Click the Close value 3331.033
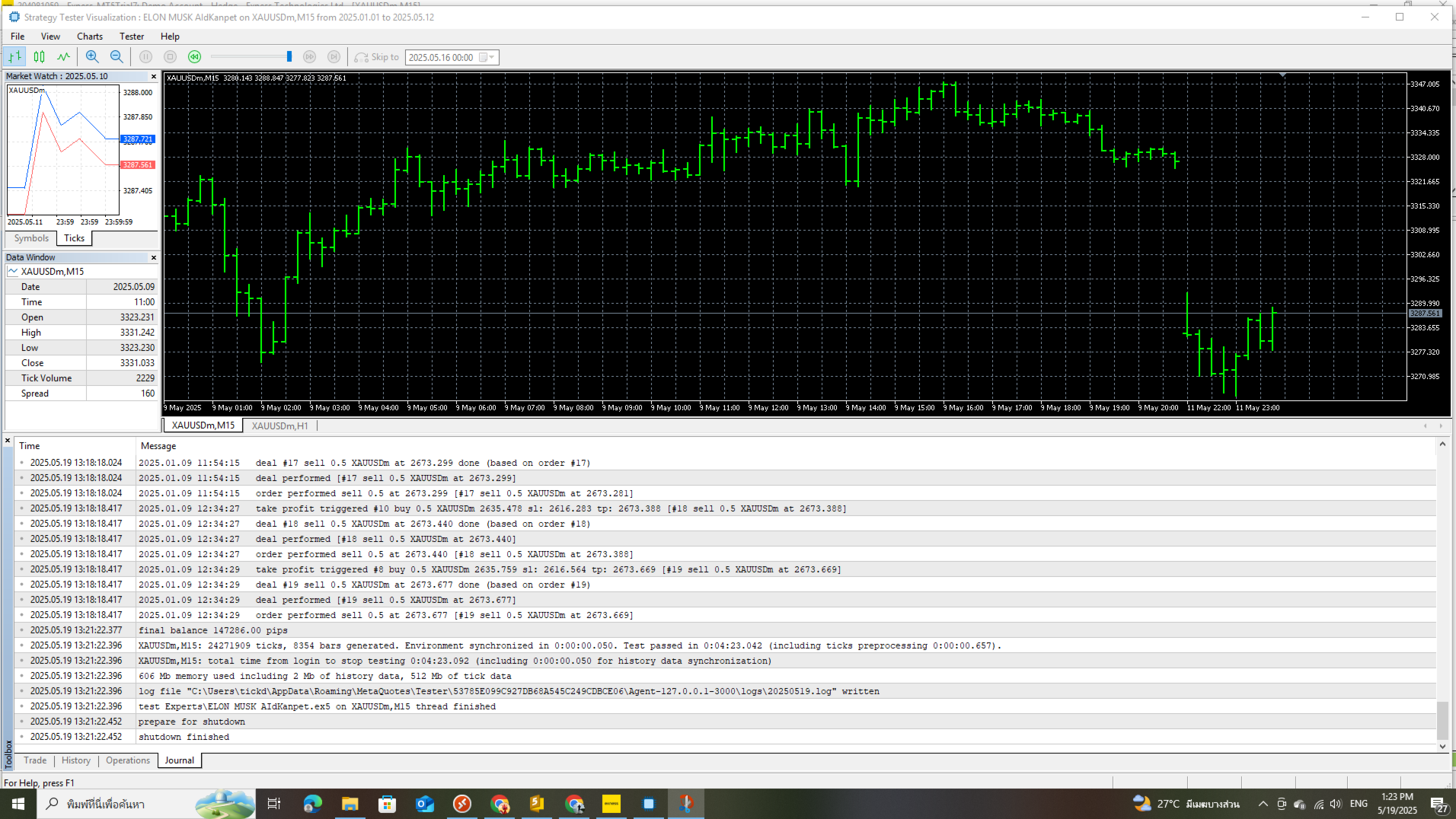Viewport: 1456px width, 819px height. pyautogui.click(x=137, y=363)
